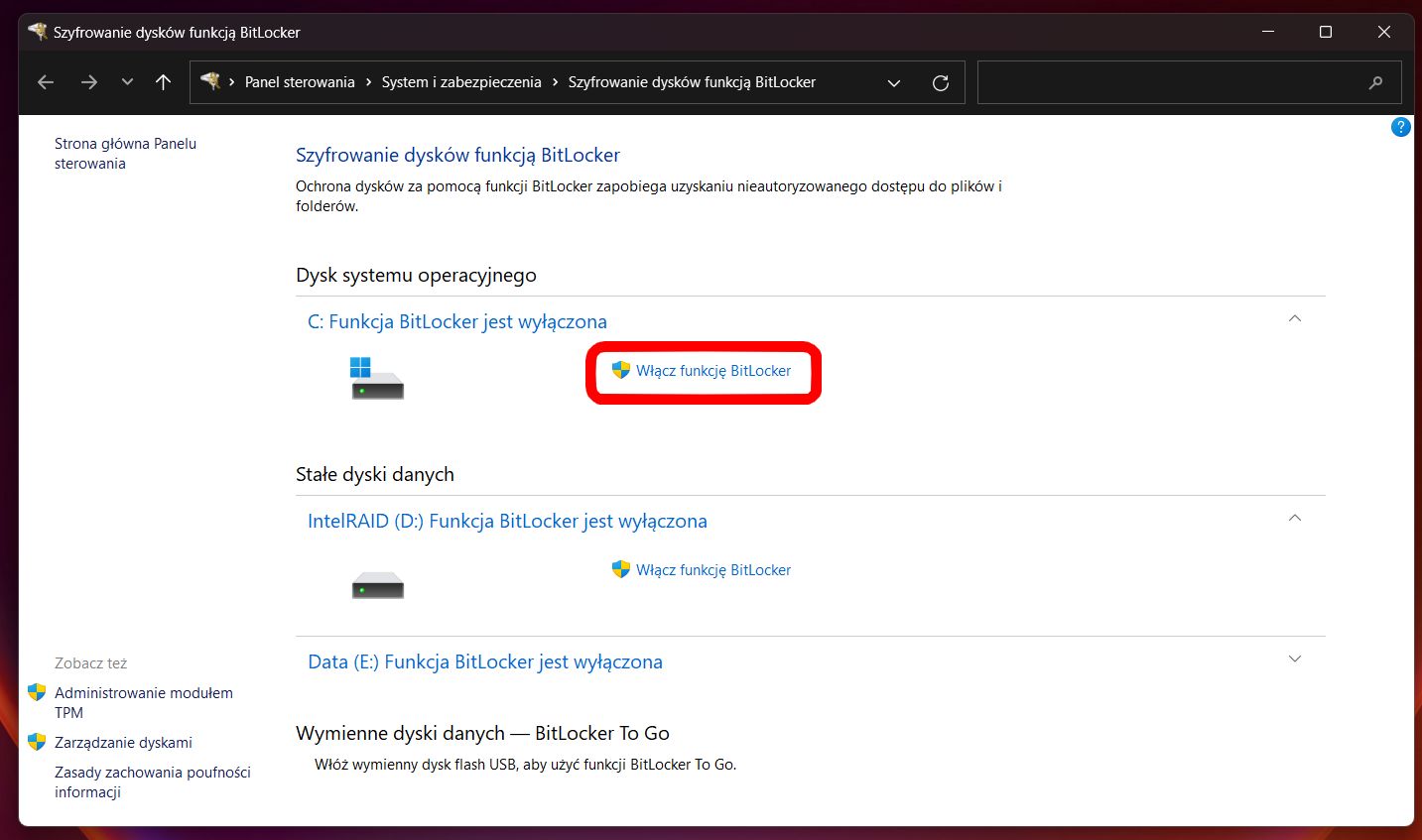Click 'Stałe dyski danych' section heading
The height and width of the screenshot is (840, 1422).
pyautogui.click(x=375, y=474)
